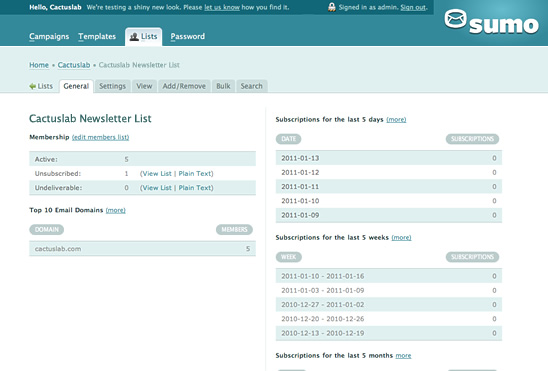Click the padlock icon beside Signed in
Screen dimensions: 548x371
[332, 7]
